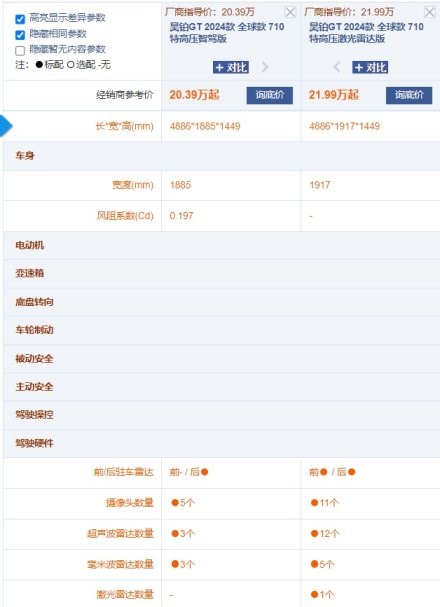
Task: Collapse the 驾驶硬件 section header
Action: pyautogui.click(x=221, y=443)
